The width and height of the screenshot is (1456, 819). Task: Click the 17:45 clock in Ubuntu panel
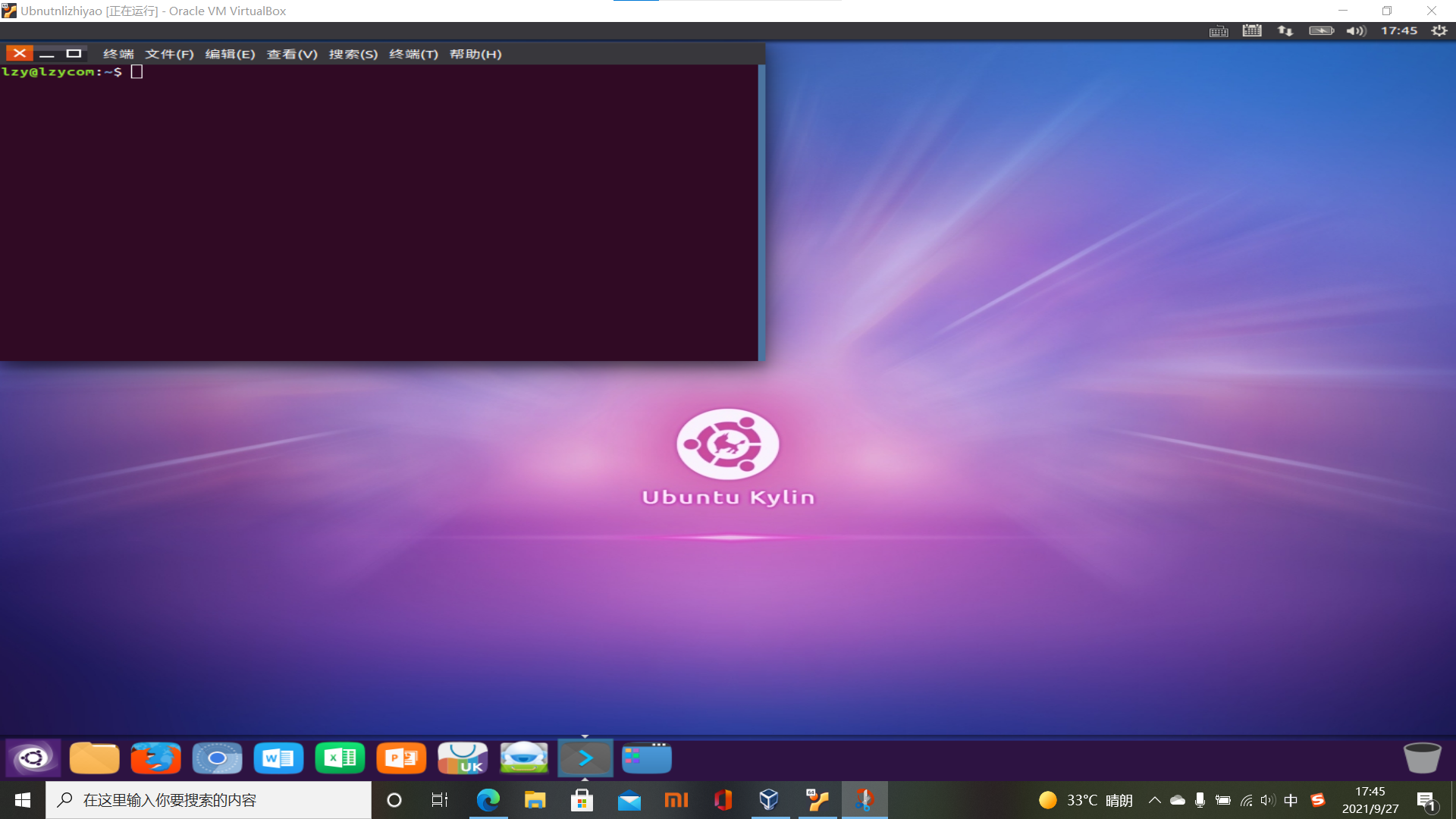(1399, 30)
